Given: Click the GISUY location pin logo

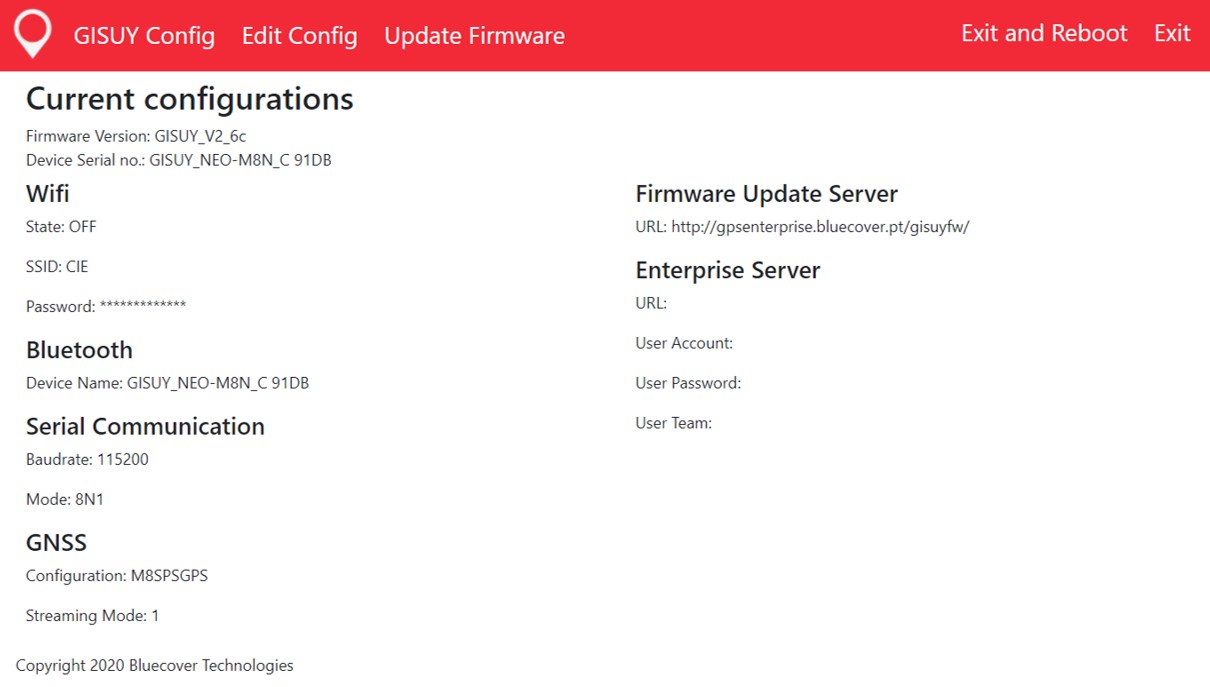Looking at the screenshot, I should (33, 33).
